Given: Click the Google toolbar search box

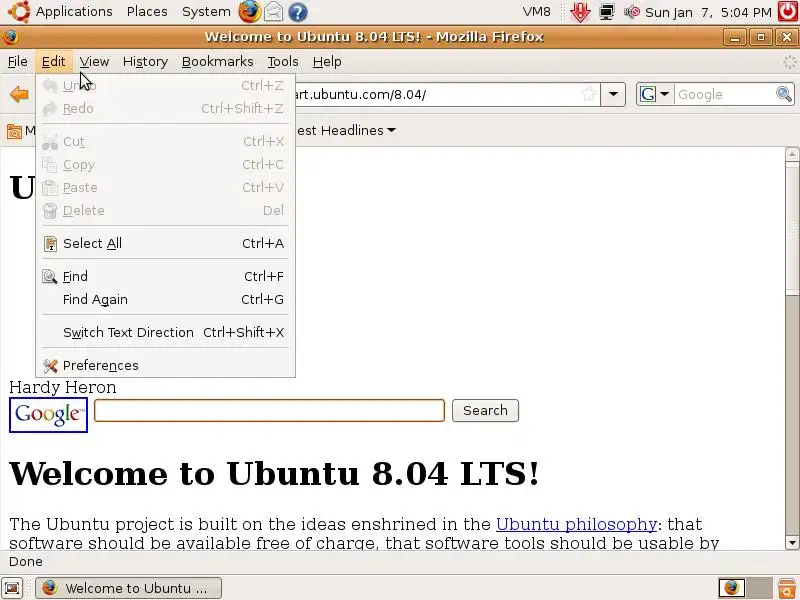Looking at the screenshot, I should pos(724,94).
